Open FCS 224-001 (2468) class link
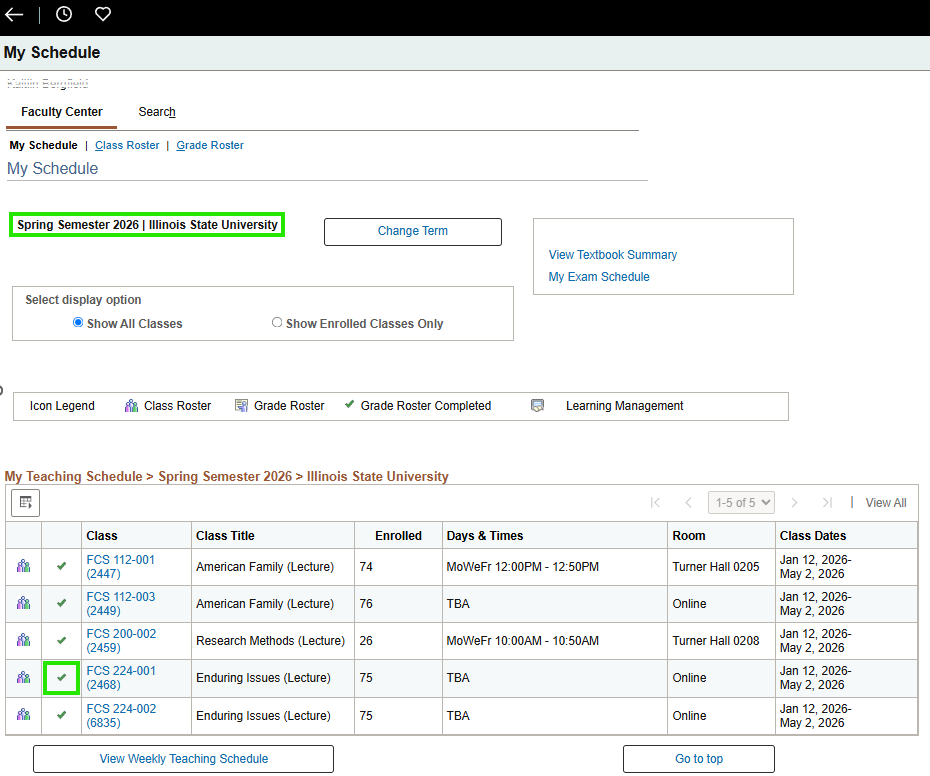The width and height of the screenshot is (930, 776). point(121,678)
